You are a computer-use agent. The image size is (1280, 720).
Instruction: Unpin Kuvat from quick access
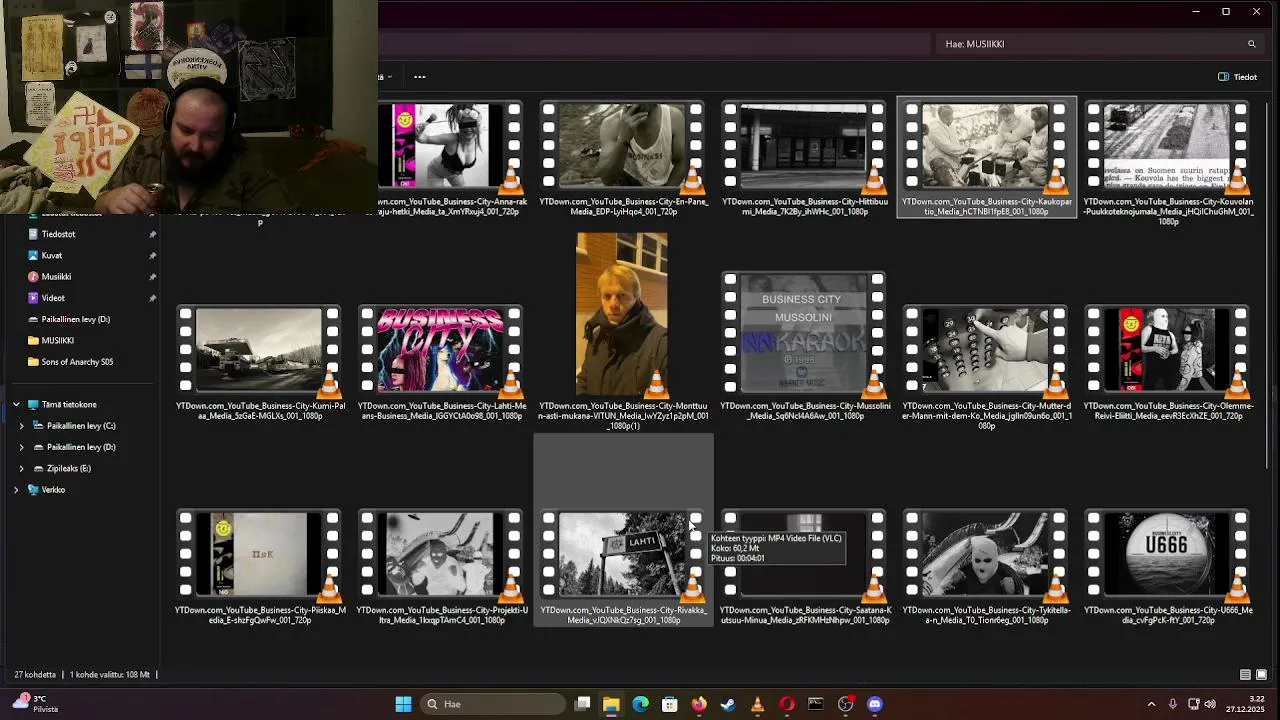click(152, 255)
